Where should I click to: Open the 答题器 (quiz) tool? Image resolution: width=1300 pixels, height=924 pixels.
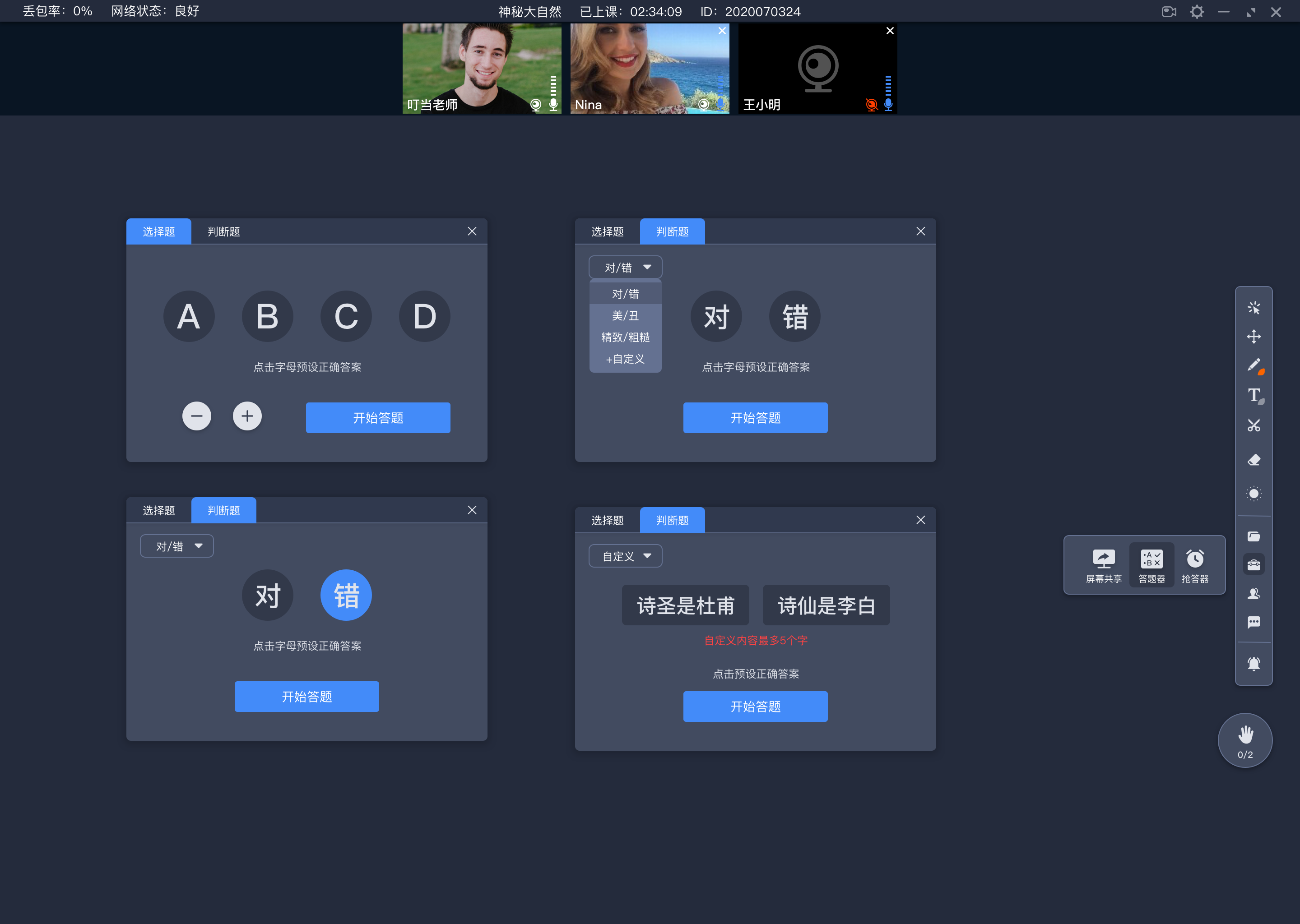coord(1150,563)
